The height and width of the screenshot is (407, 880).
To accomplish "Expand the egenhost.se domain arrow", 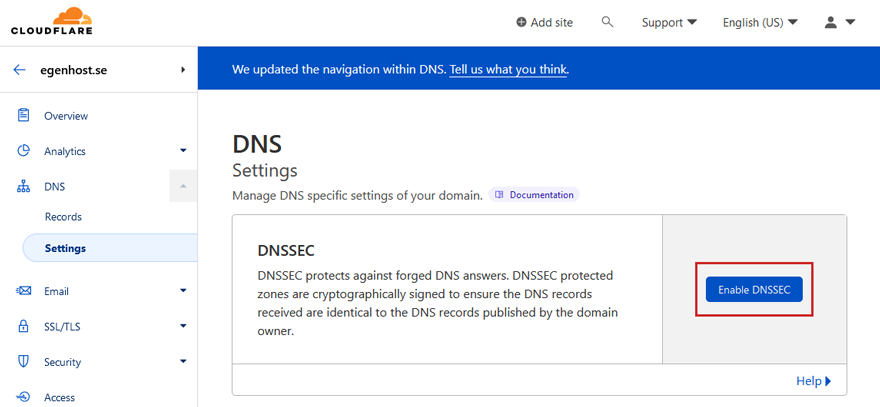I will (183, 70).
